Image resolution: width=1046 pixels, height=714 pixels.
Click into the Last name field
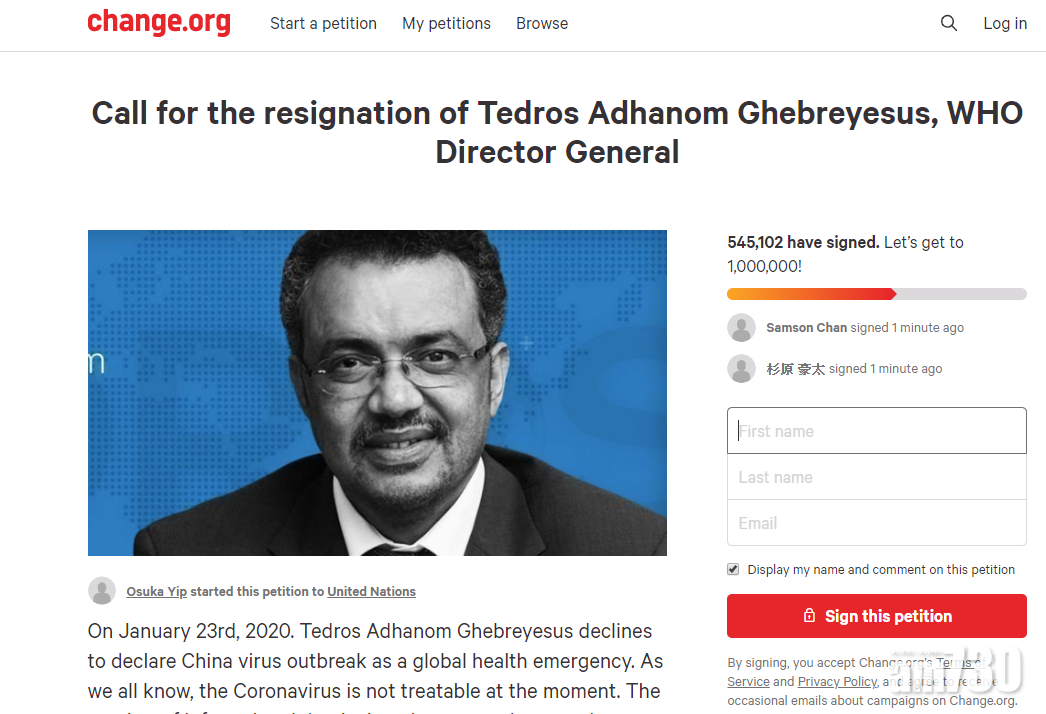coord(876,477)
